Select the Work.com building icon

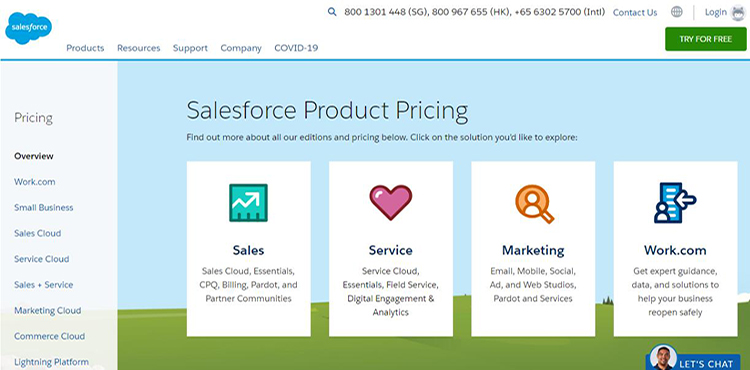[x=675, y=203]
